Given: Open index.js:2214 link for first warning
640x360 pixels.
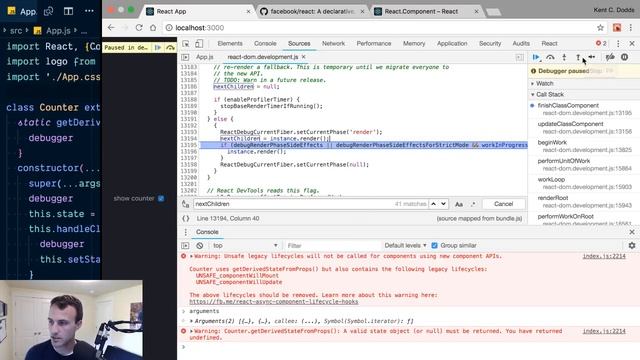Looking at the screenshot, I should (x=604, y=256).
